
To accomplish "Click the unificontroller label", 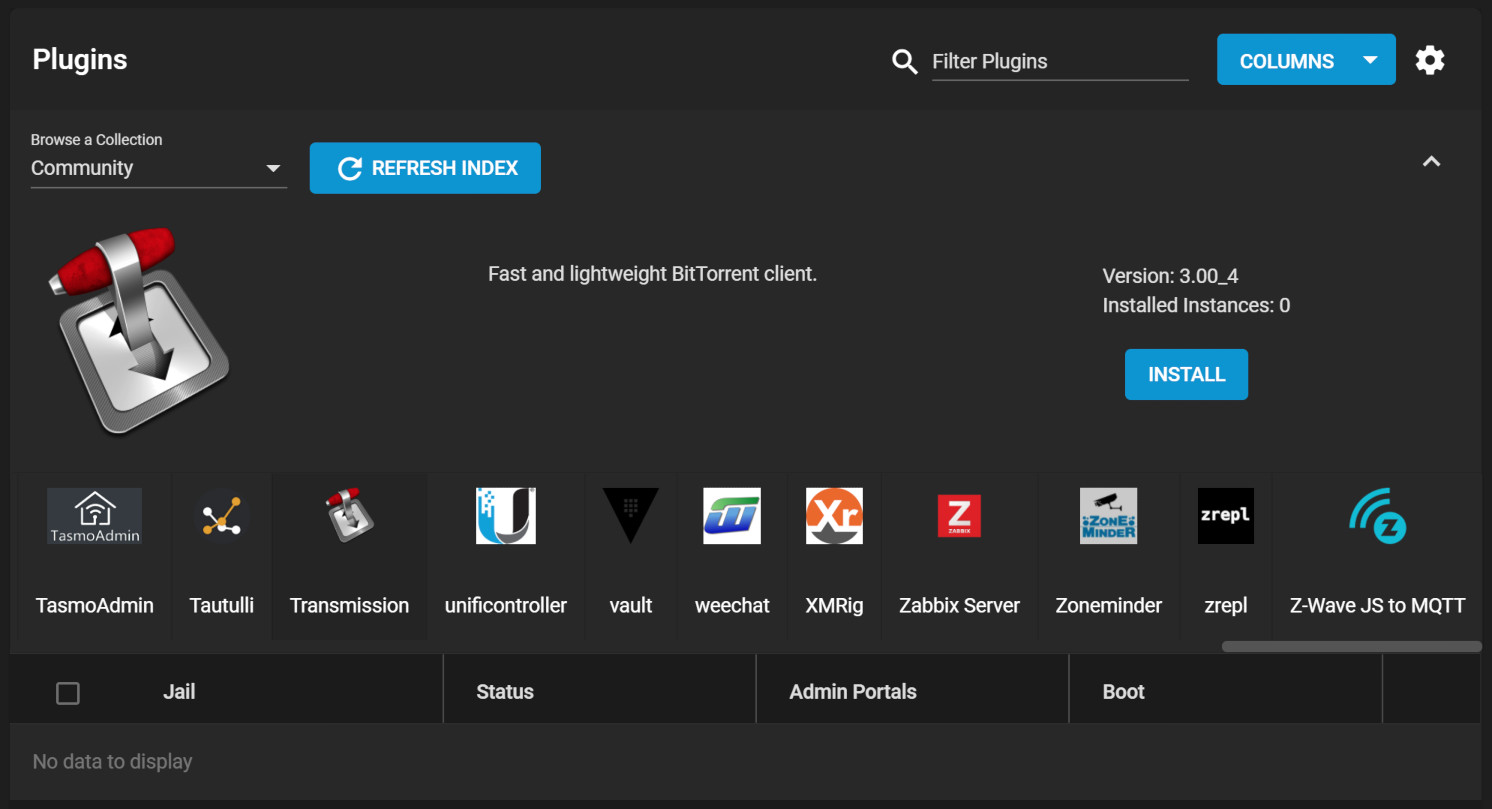I will pos(506,605).
